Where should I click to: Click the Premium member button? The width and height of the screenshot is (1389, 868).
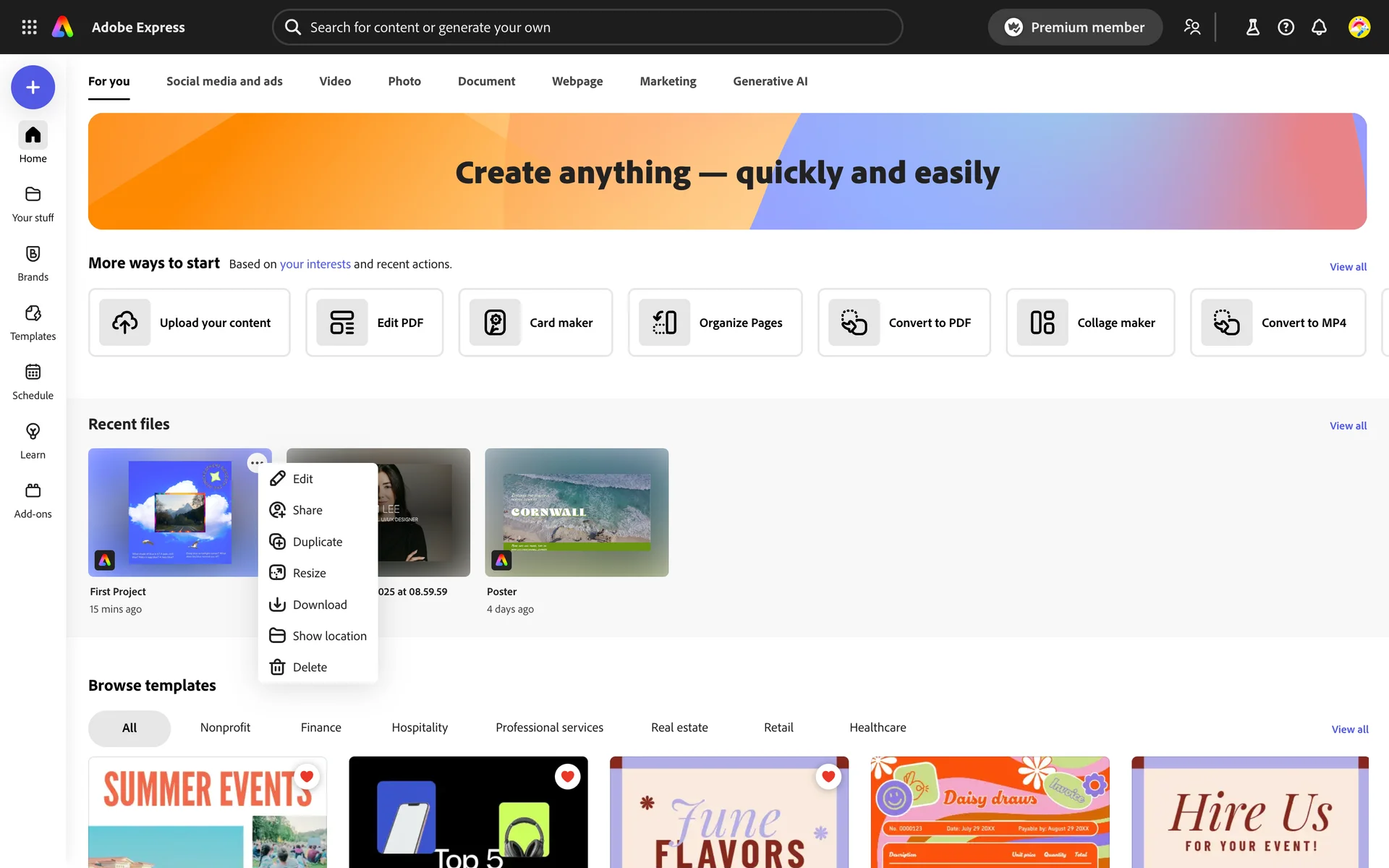coord(1075,27)
